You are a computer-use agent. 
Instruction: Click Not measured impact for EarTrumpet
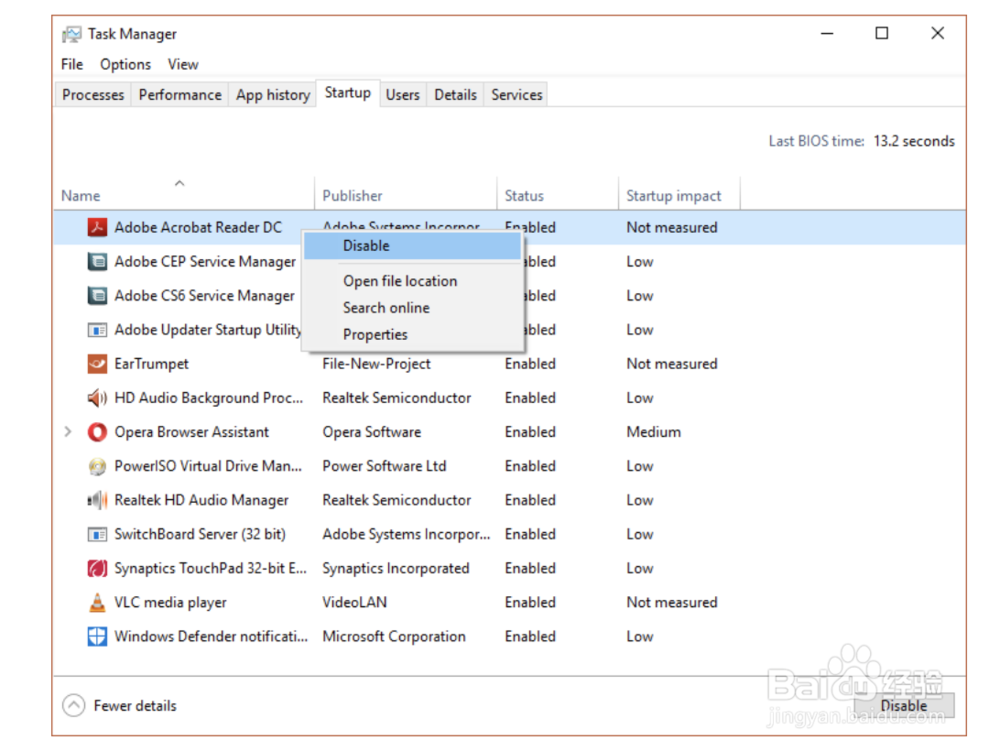tap(672, 364)
